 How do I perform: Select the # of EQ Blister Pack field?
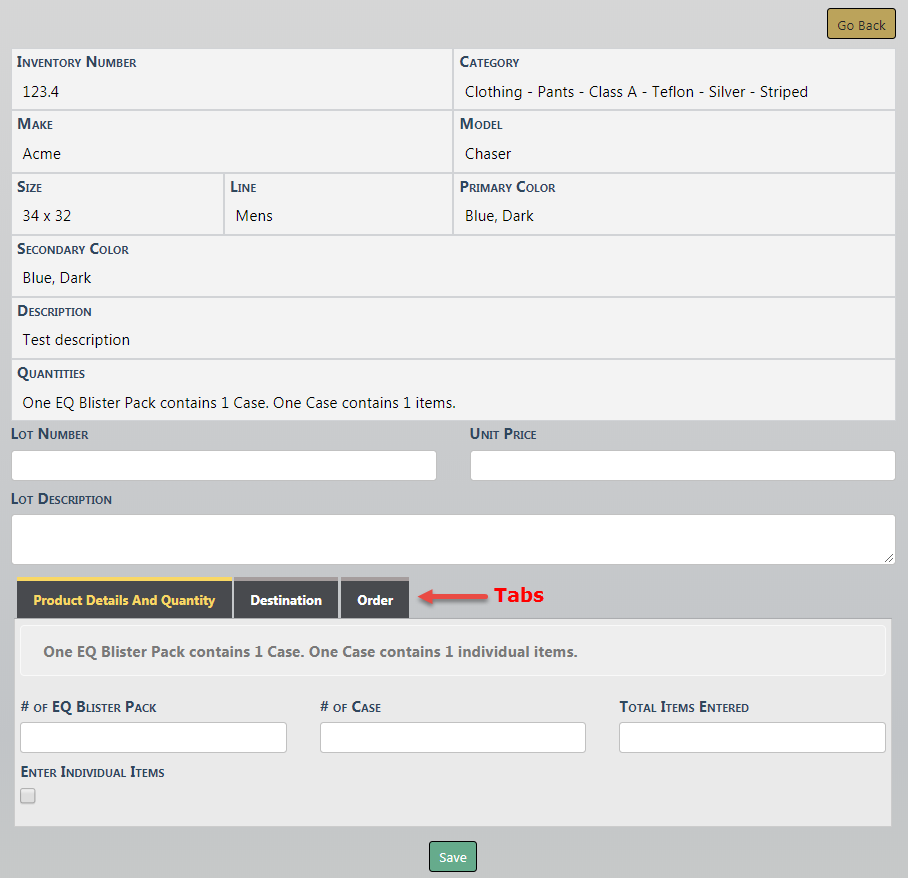(153, 737)
